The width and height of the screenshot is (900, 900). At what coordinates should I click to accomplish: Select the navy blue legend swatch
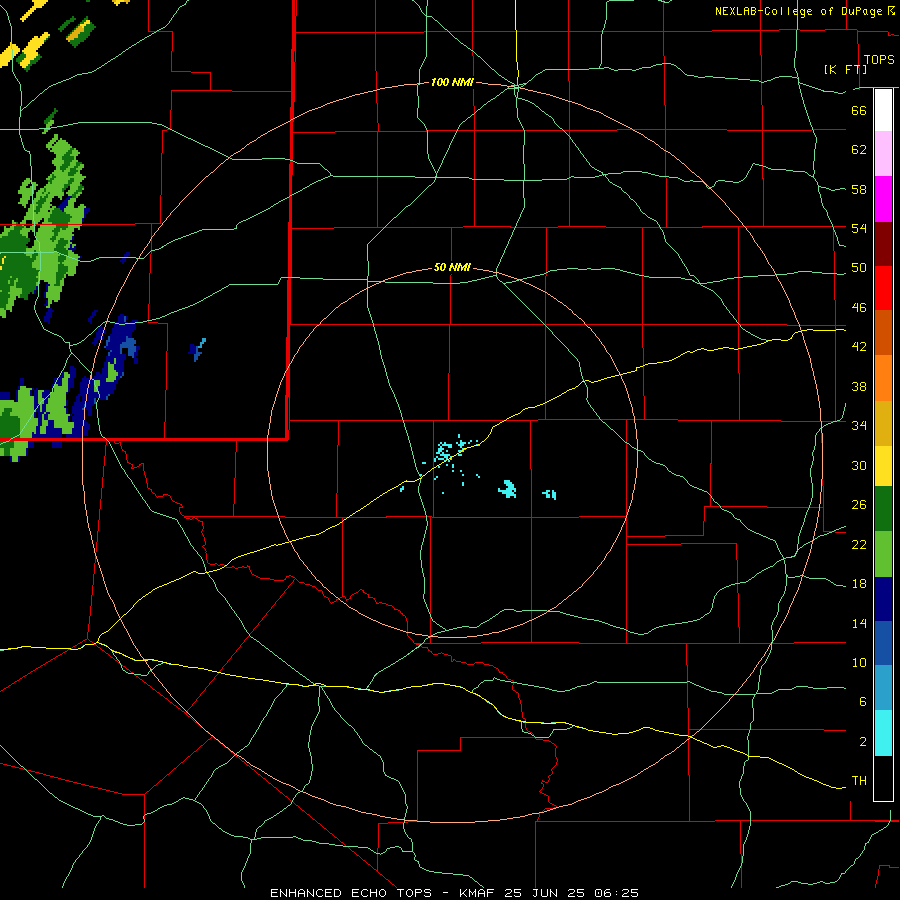click(x=883, y=599)
